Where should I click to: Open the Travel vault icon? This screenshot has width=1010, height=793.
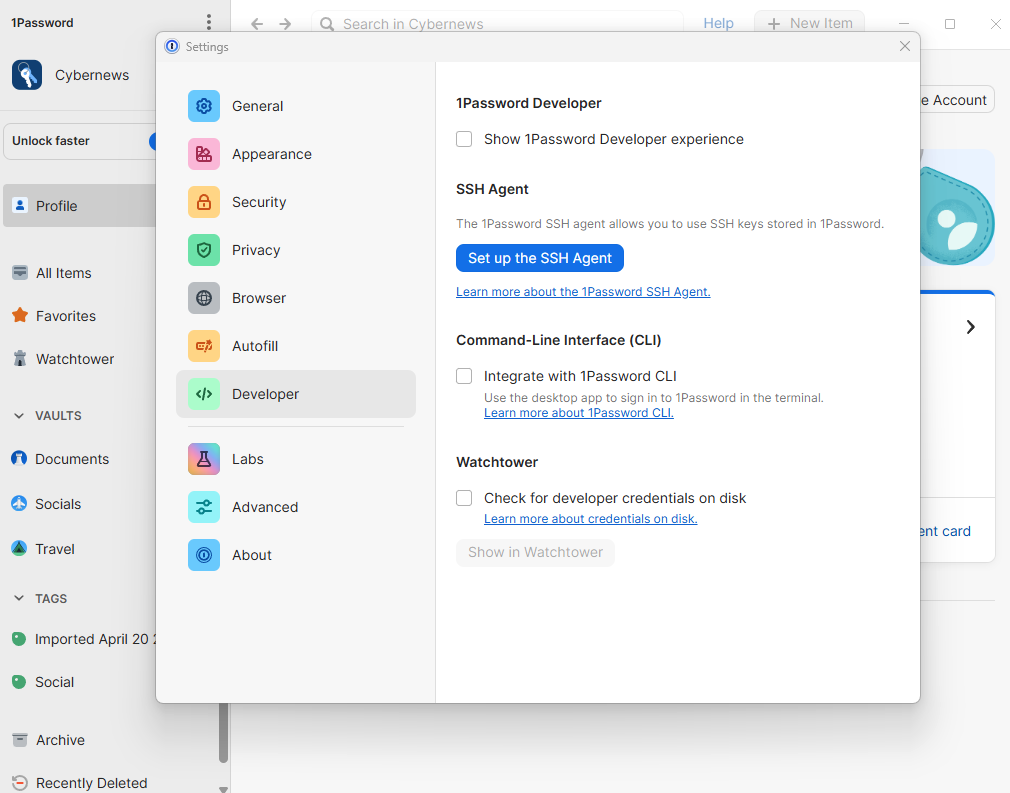(19, 548)
